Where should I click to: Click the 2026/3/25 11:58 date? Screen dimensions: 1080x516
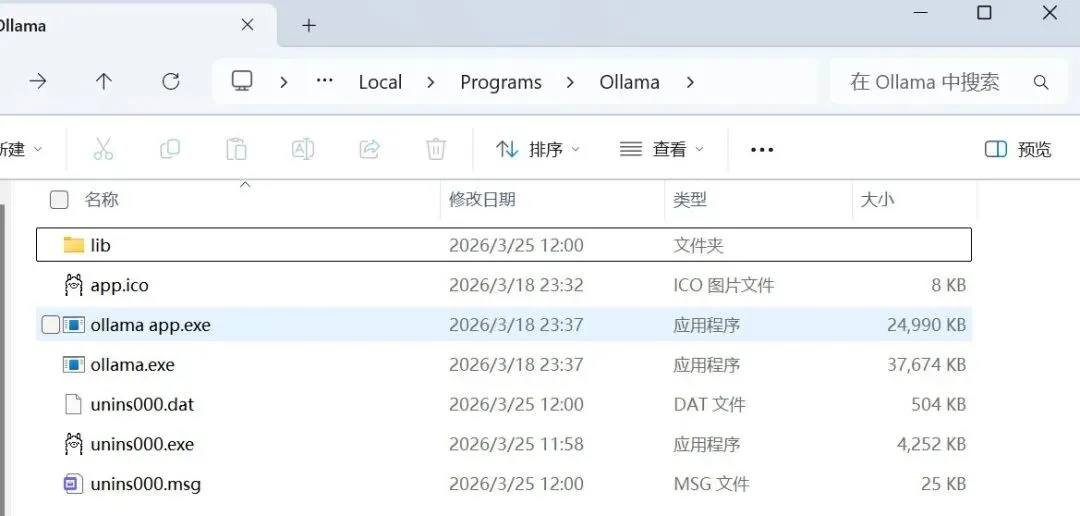(516, 445)
